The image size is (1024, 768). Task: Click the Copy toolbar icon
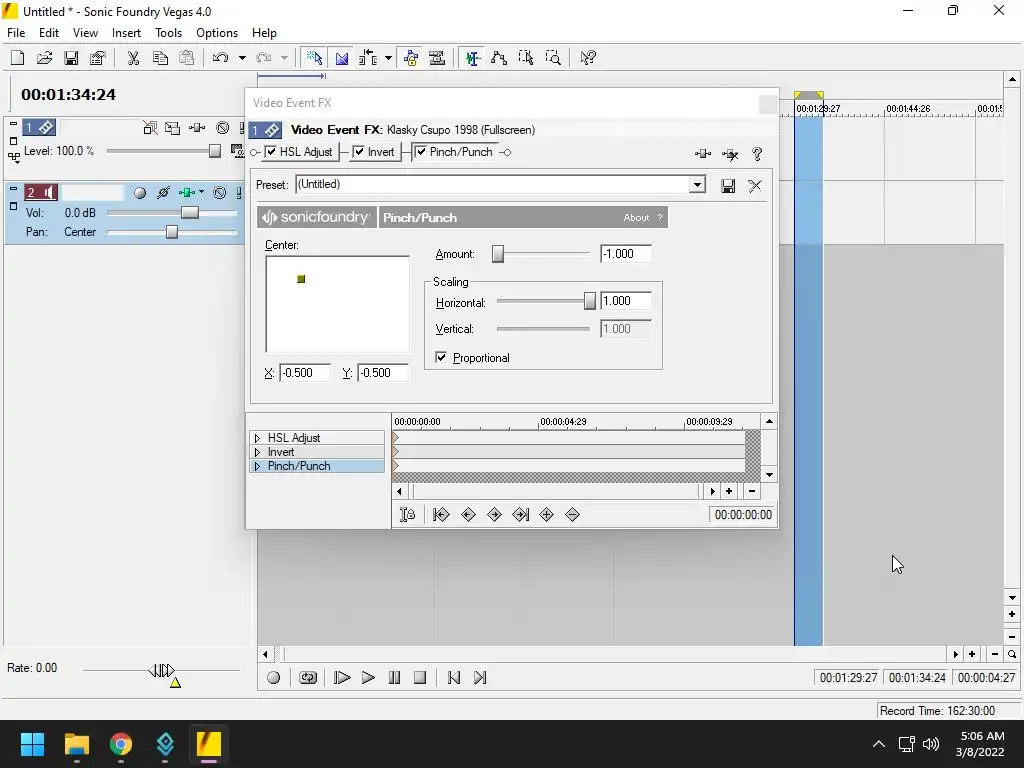coord(160,58)
